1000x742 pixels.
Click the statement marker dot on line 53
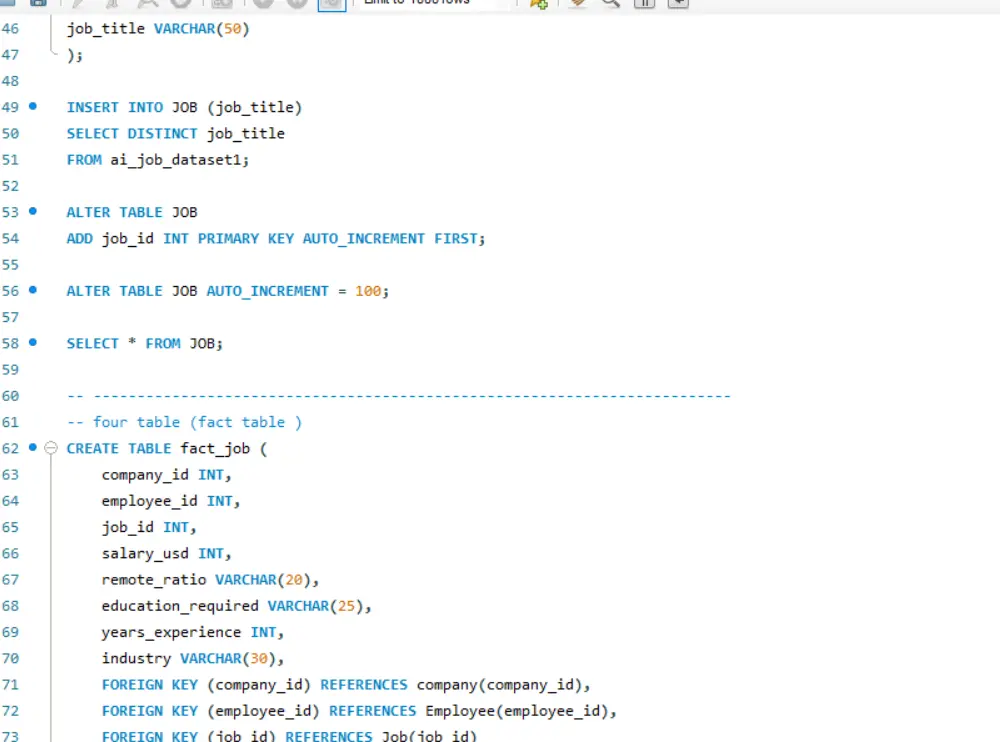(33, 211)
